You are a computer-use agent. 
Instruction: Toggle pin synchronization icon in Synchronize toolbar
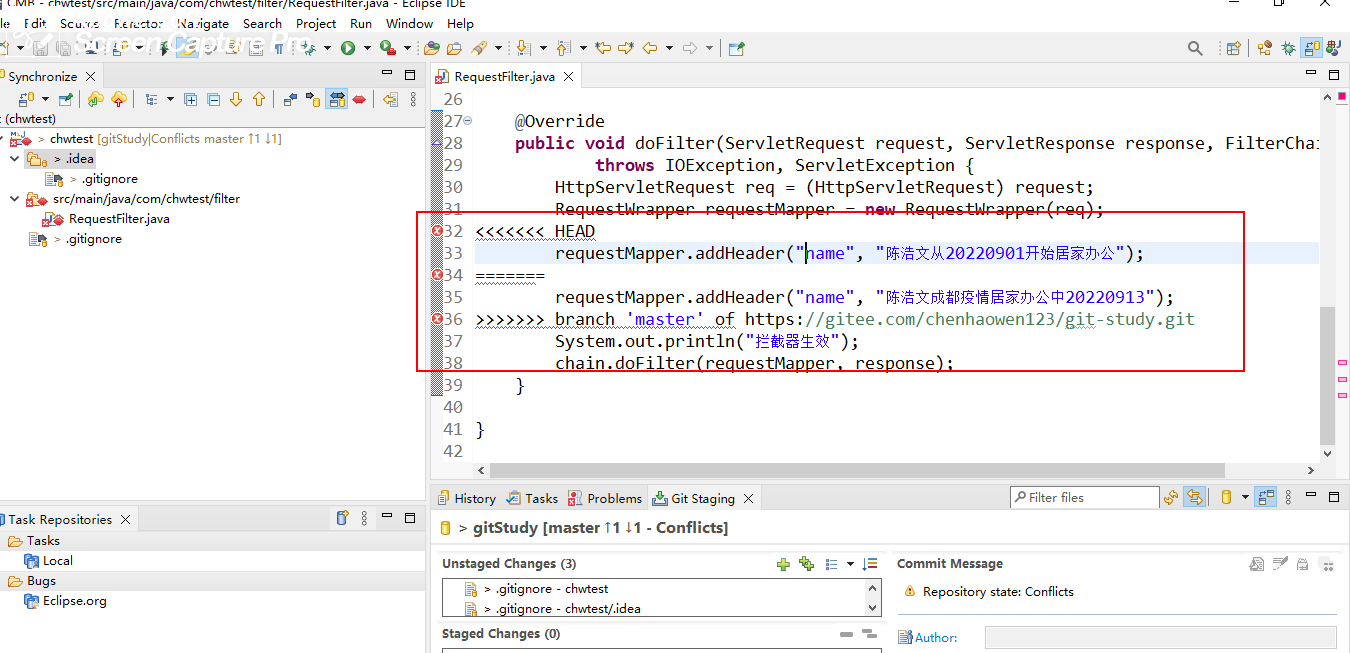[65, 99]
